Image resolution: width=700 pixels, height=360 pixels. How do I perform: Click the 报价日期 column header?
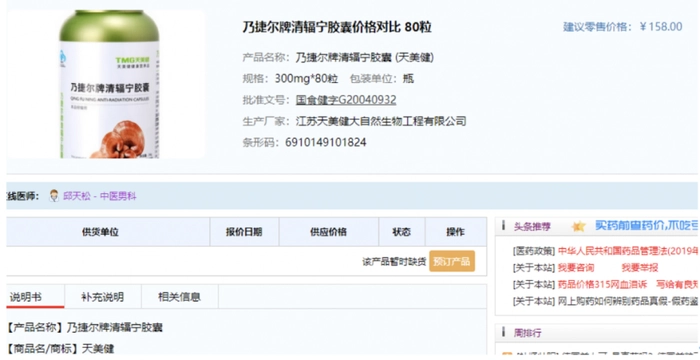click(x=244, y=232)
